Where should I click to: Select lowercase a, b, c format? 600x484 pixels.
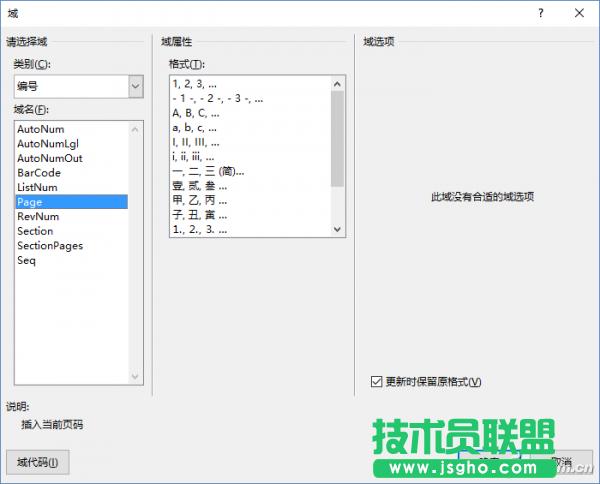coord(194,128)
